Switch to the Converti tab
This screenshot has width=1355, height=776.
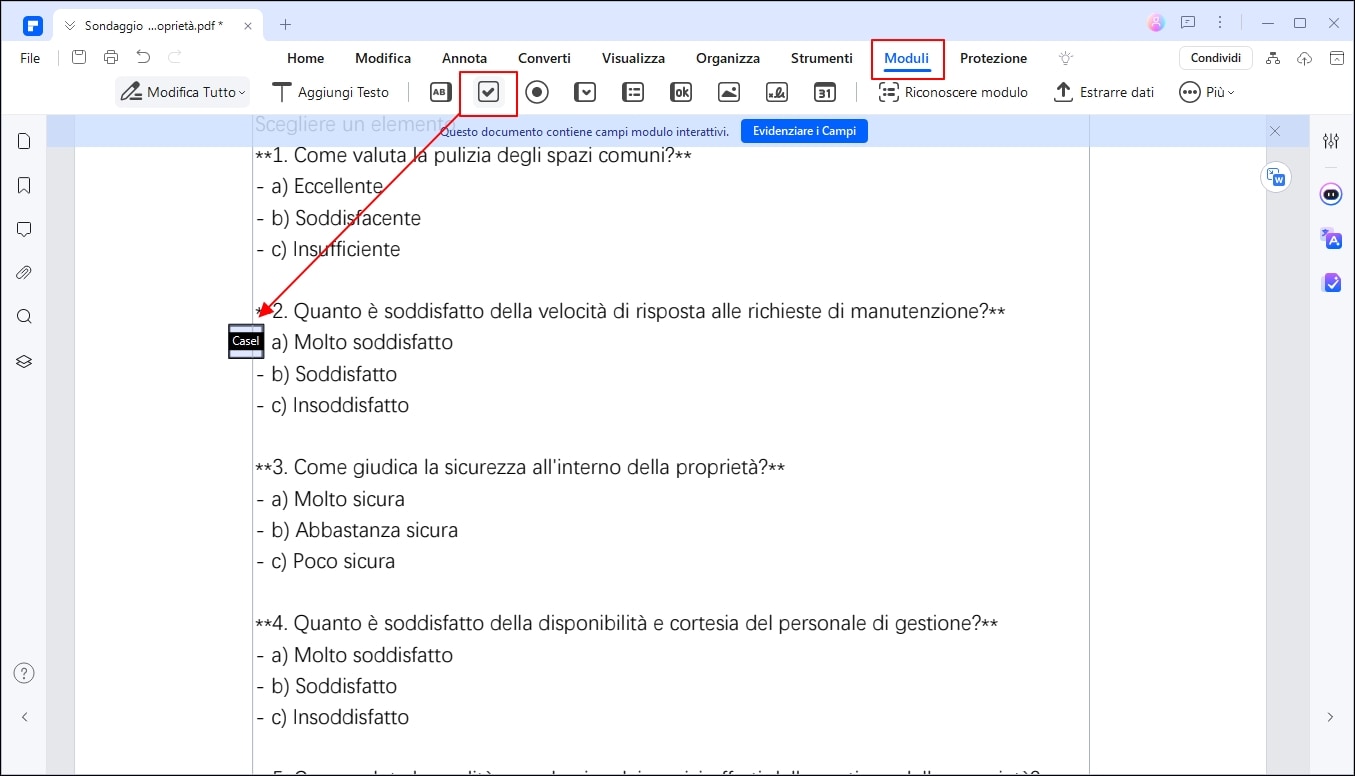(544, 58)
